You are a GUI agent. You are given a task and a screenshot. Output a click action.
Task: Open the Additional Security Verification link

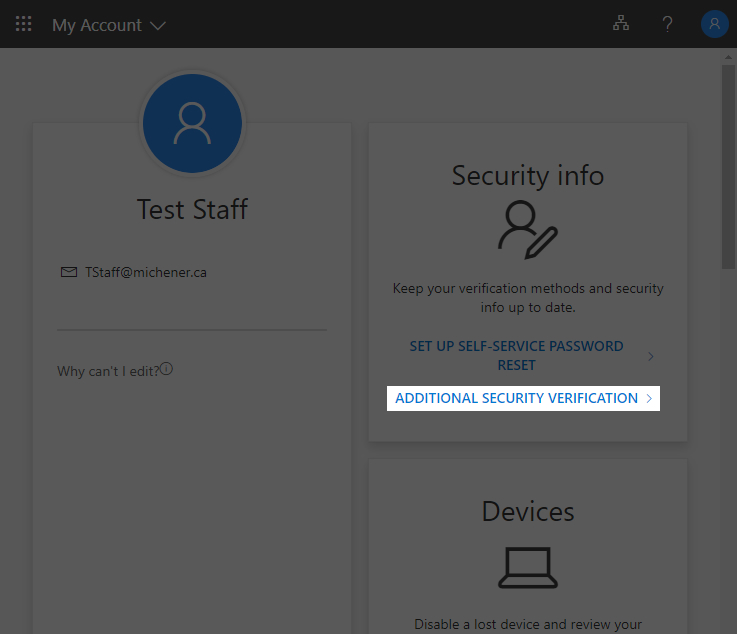(x=516, y=398)
